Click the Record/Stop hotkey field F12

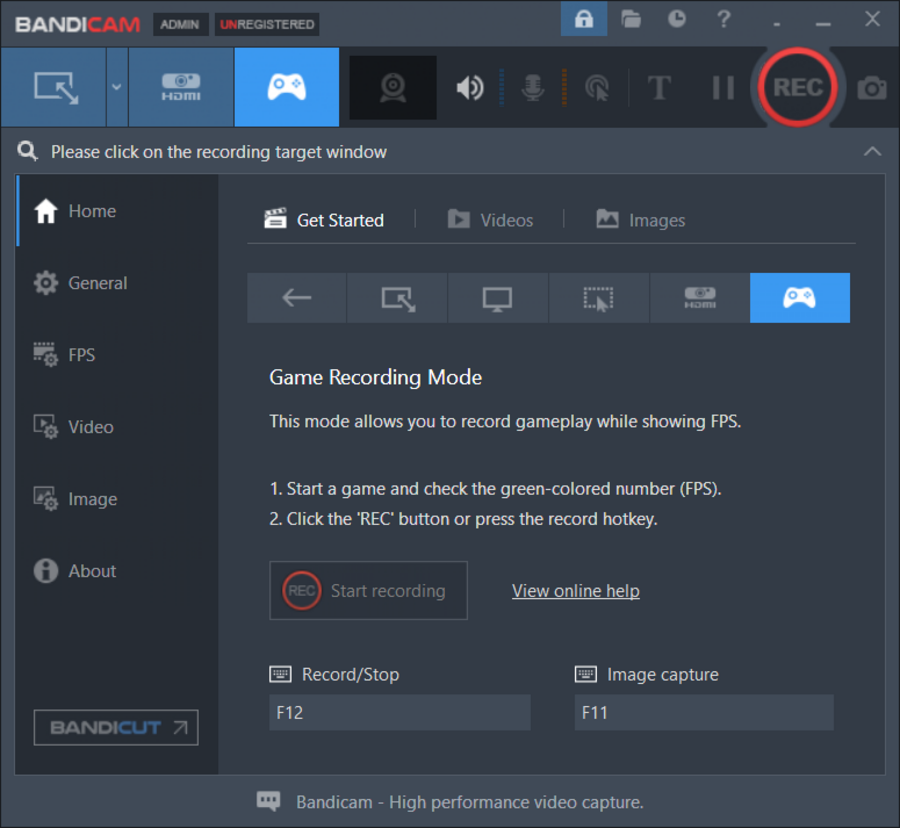coord(400,713)
